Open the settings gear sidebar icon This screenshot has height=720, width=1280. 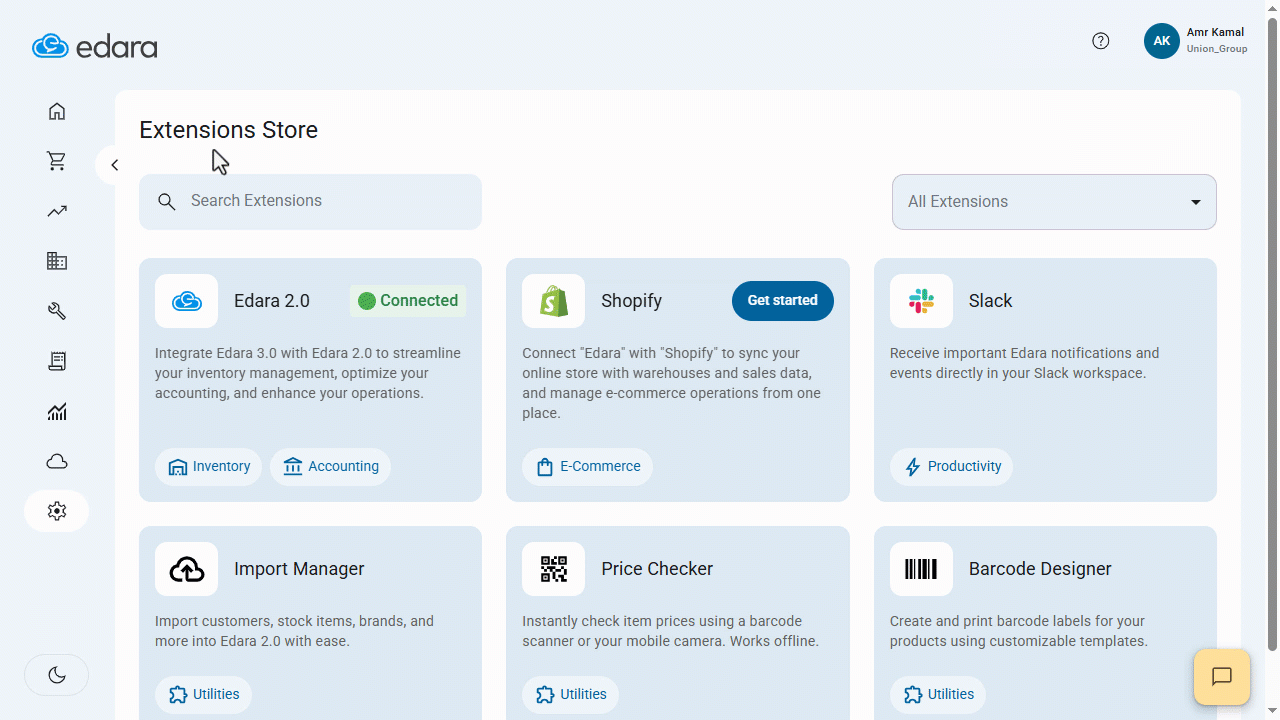[x=57, y=511]
